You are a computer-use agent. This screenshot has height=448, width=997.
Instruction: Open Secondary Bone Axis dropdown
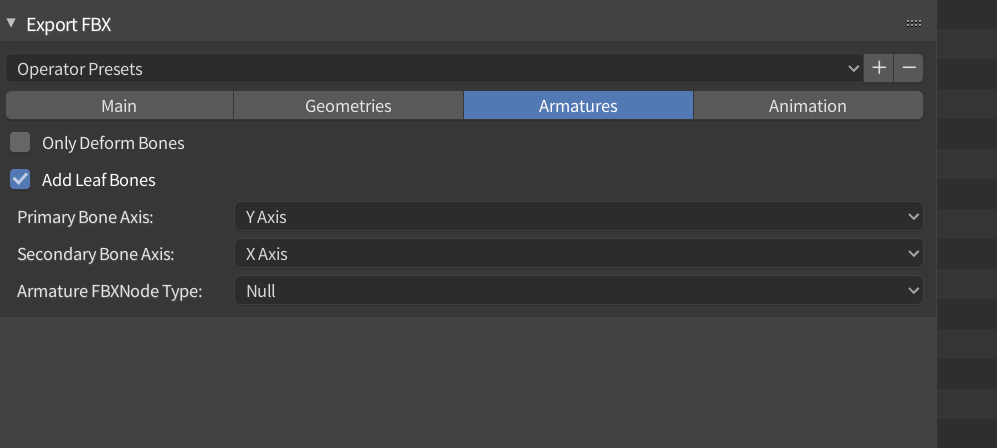578,254
